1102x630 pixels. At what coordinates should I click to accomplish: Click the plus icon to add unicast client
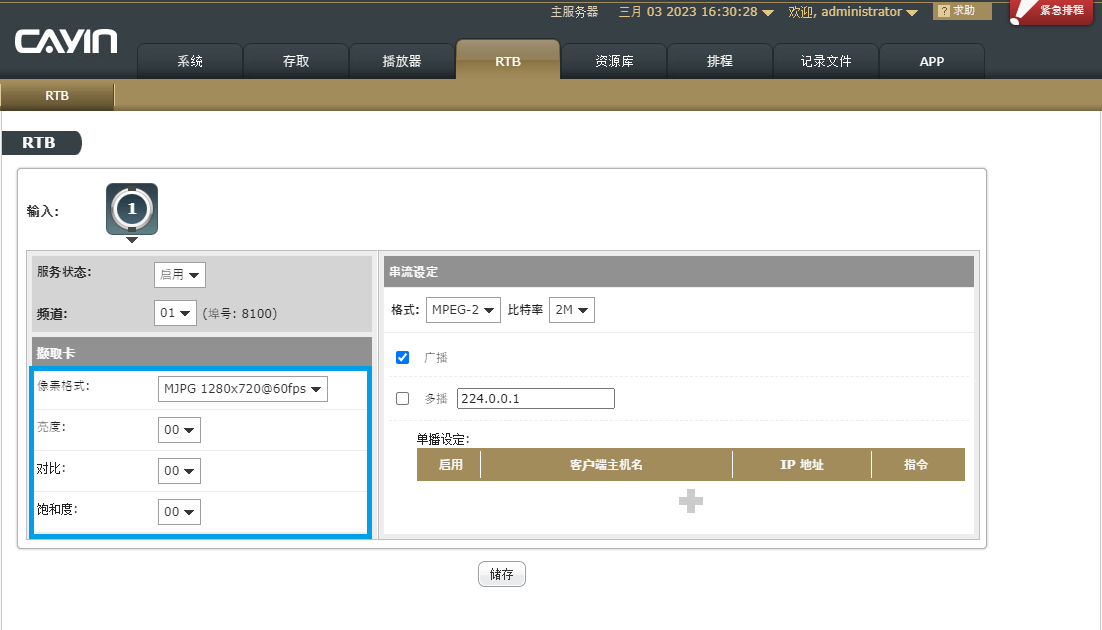pyautogui.click(x=691, y=501)
